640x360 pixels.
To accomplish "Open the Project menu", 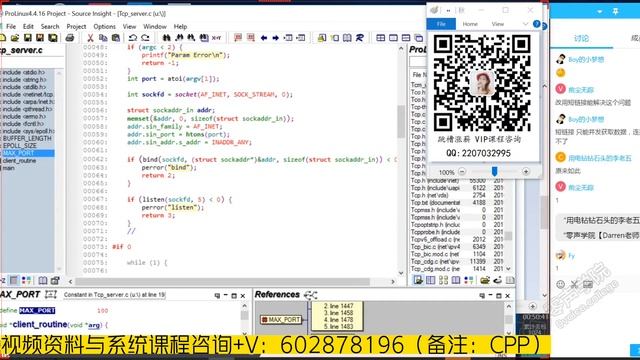I will [76, 27].
